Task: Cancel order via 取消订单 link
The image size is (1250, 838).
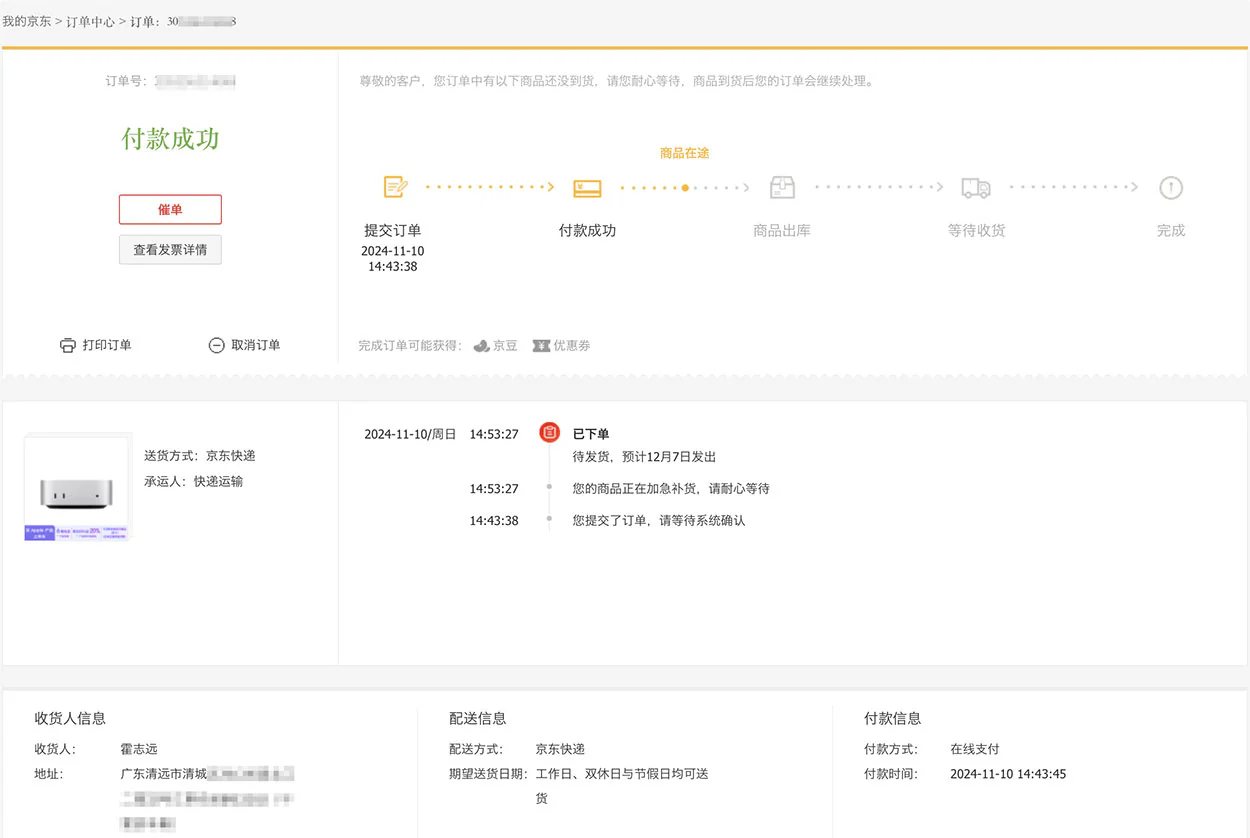Action: (x=256, y=345)
